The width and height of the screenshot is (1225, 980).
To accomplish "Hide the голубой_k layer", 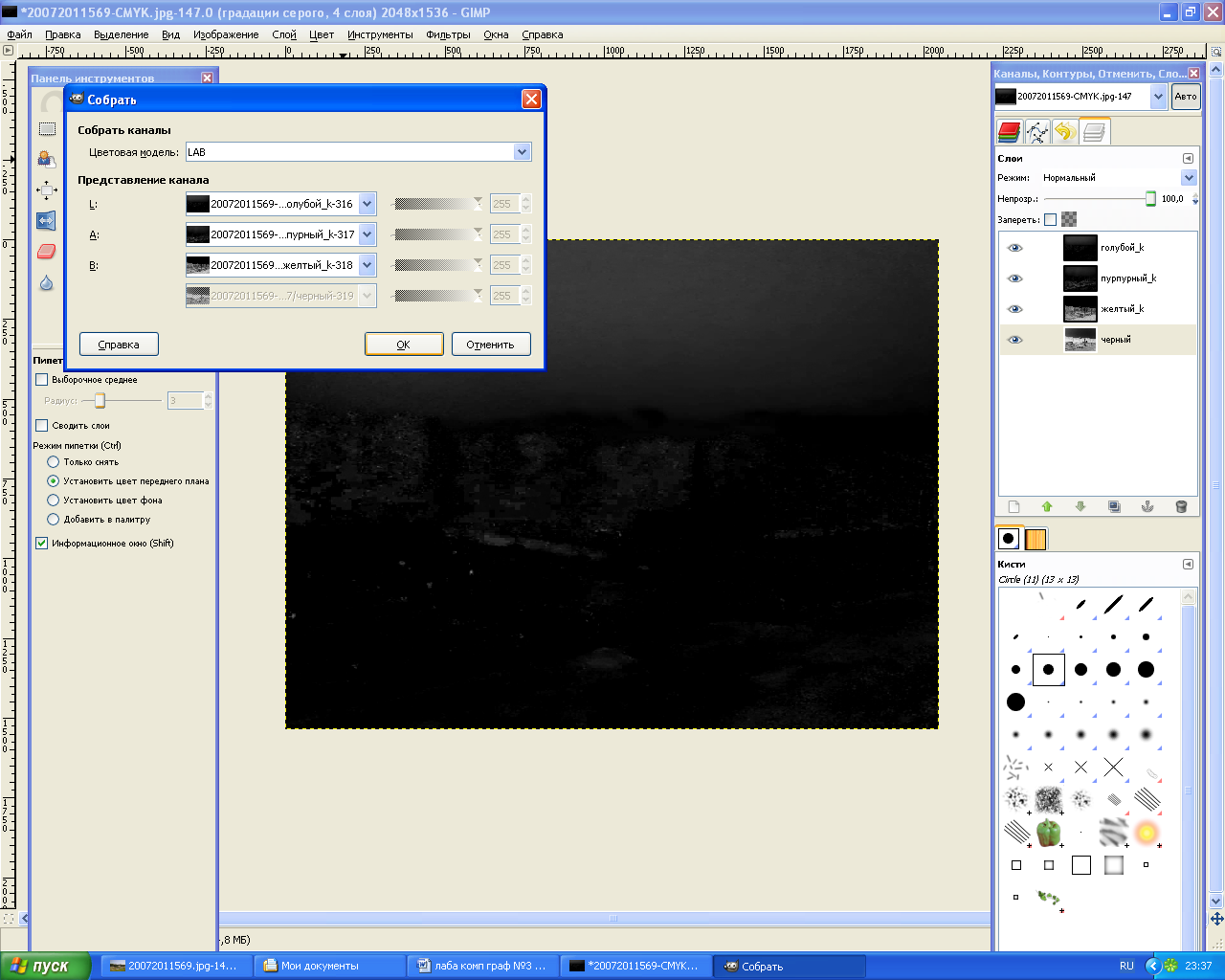I will [x=1015, y=248].
